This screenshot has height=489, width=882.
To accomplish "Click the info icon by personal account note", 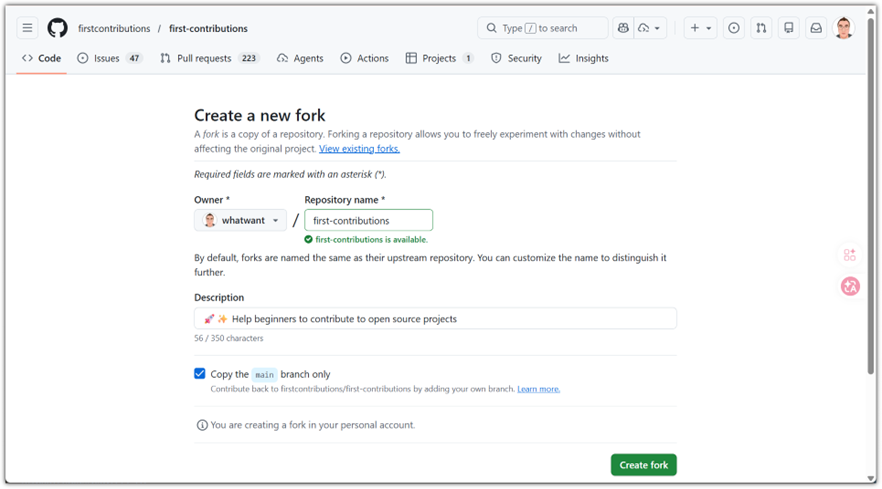I will 201,425.
